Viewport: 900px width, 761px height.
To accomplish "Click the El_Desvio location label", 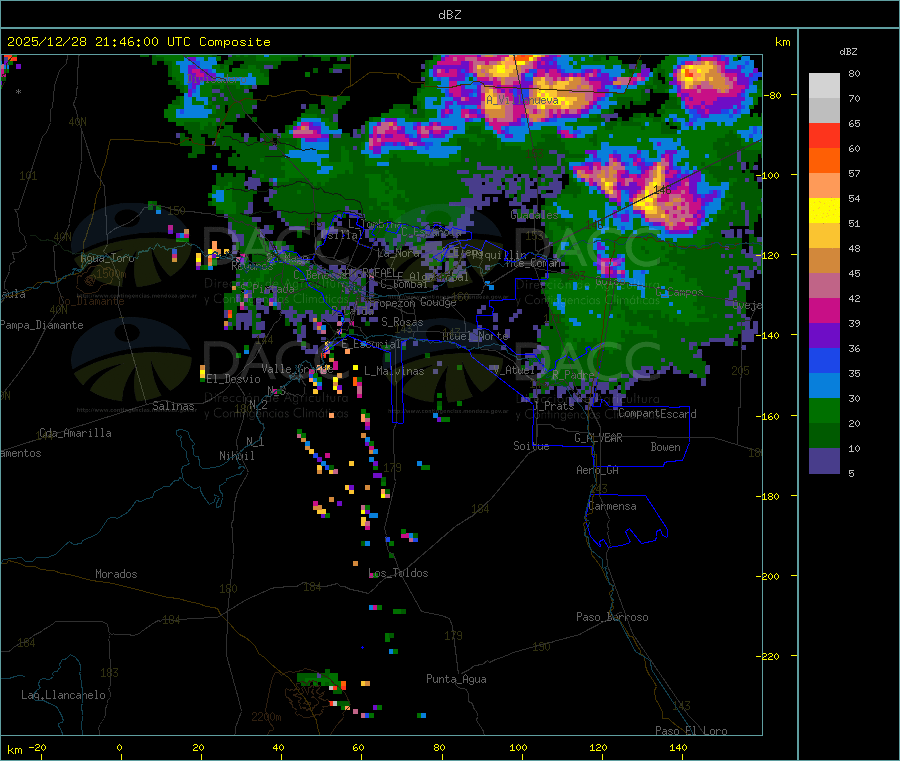I will [x=233, y=379].
